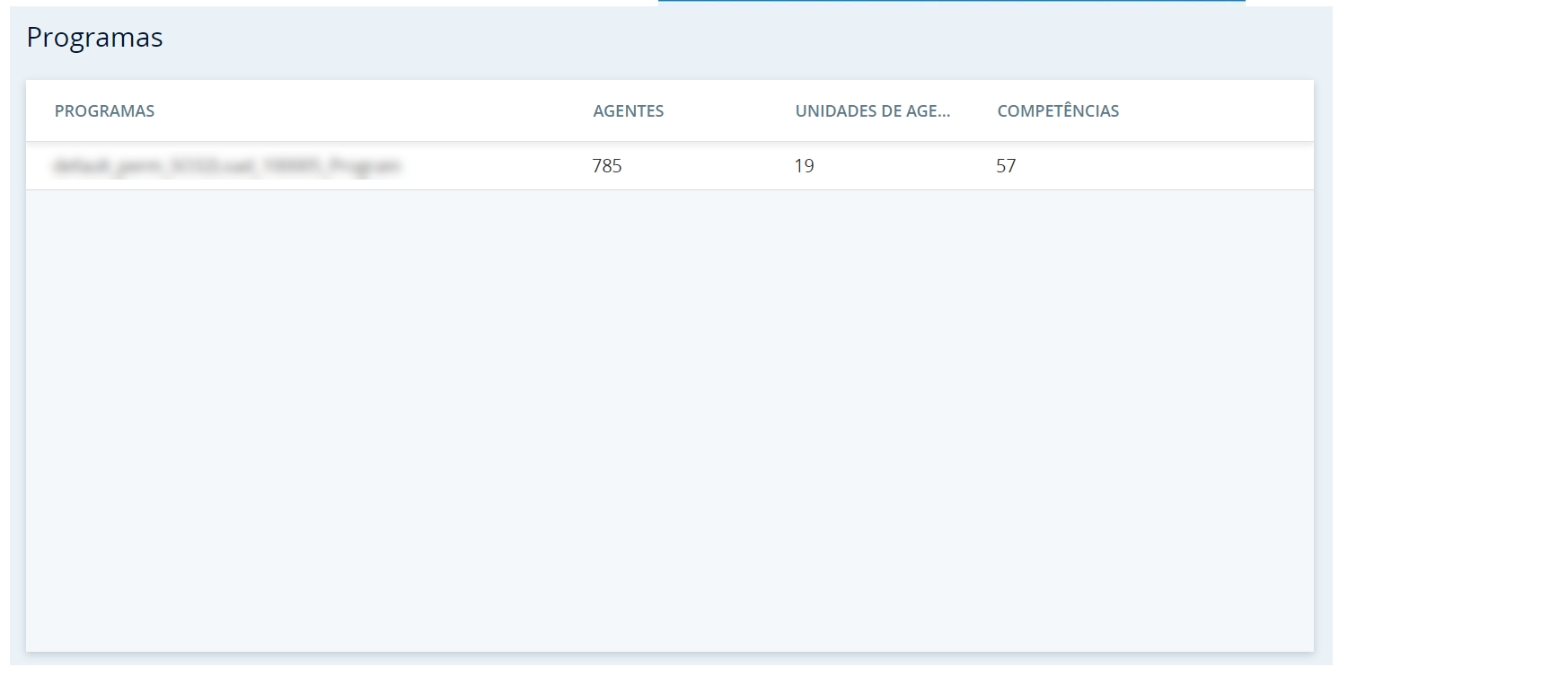Click the agents count 785

tap(607, 166)
